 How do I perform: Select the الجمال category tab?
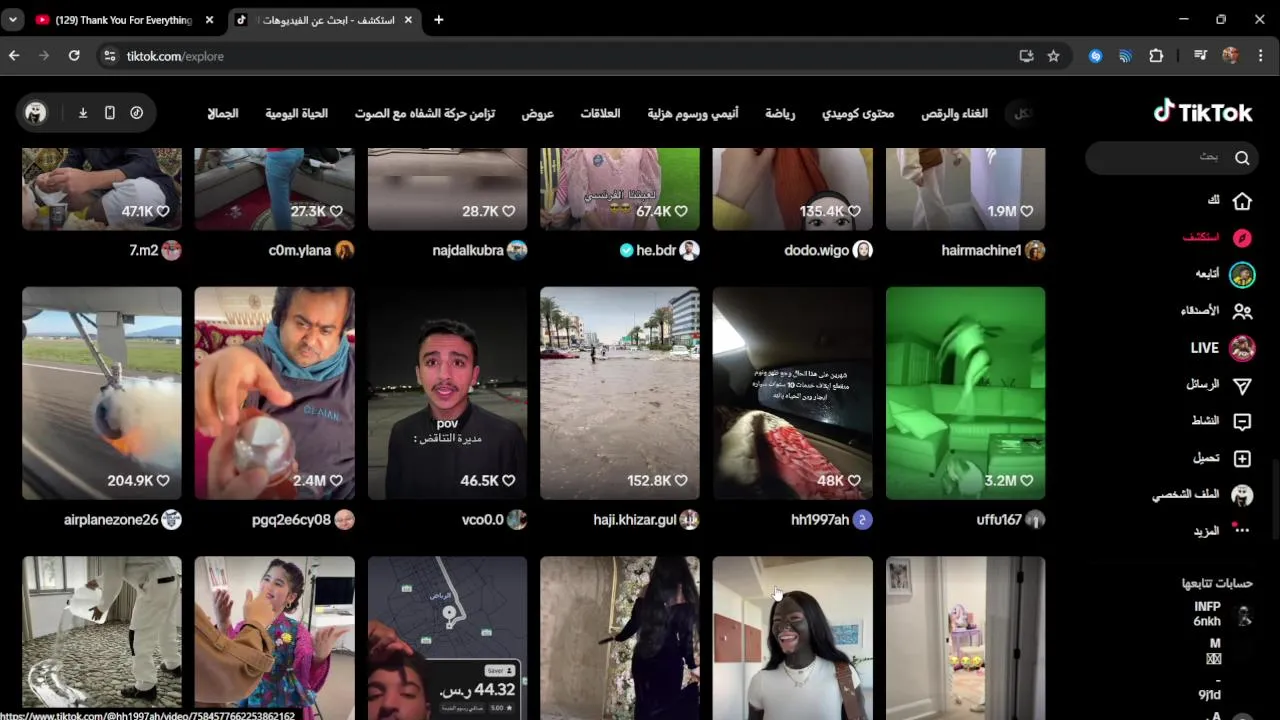[222, 113]
